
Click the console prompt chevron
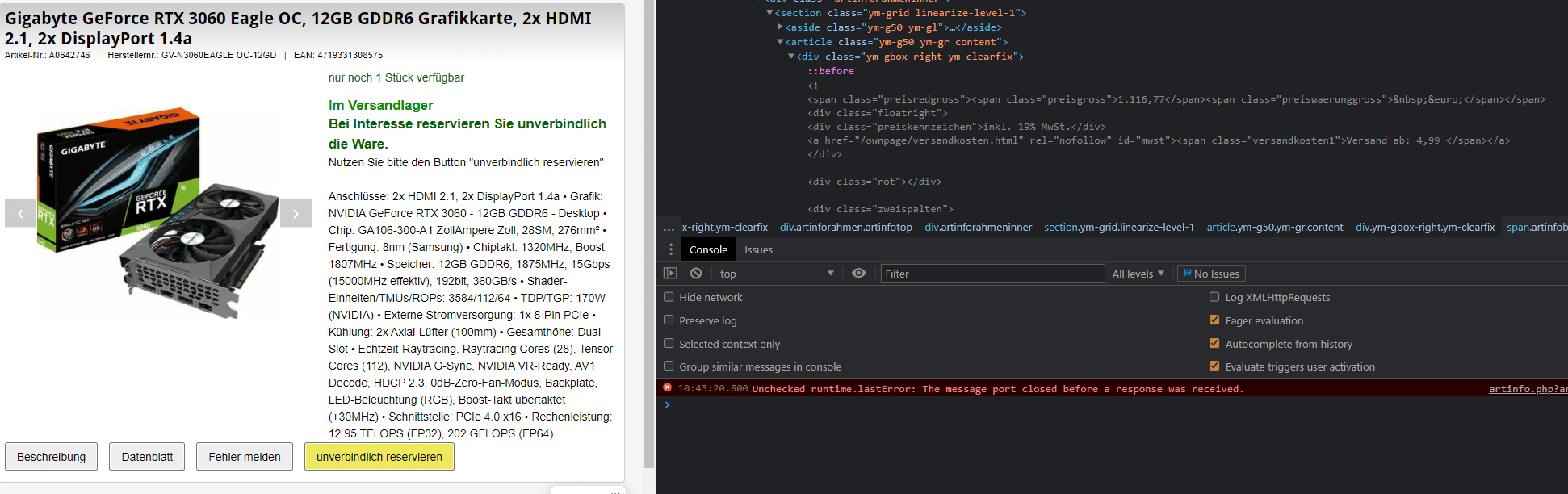667,404
